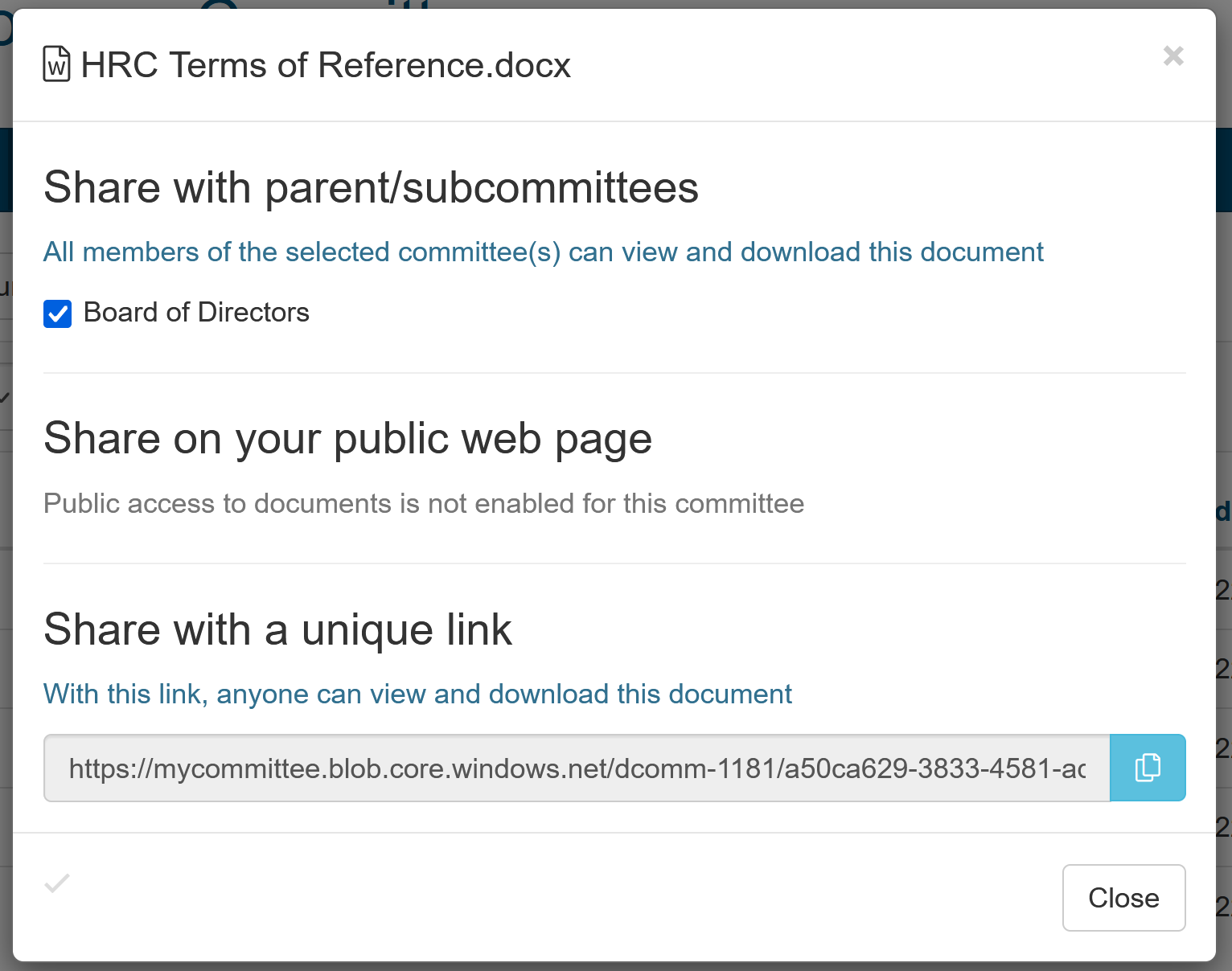
Task: Click the 'Public access to documents is not enabled' message
Action: point(423,504)
